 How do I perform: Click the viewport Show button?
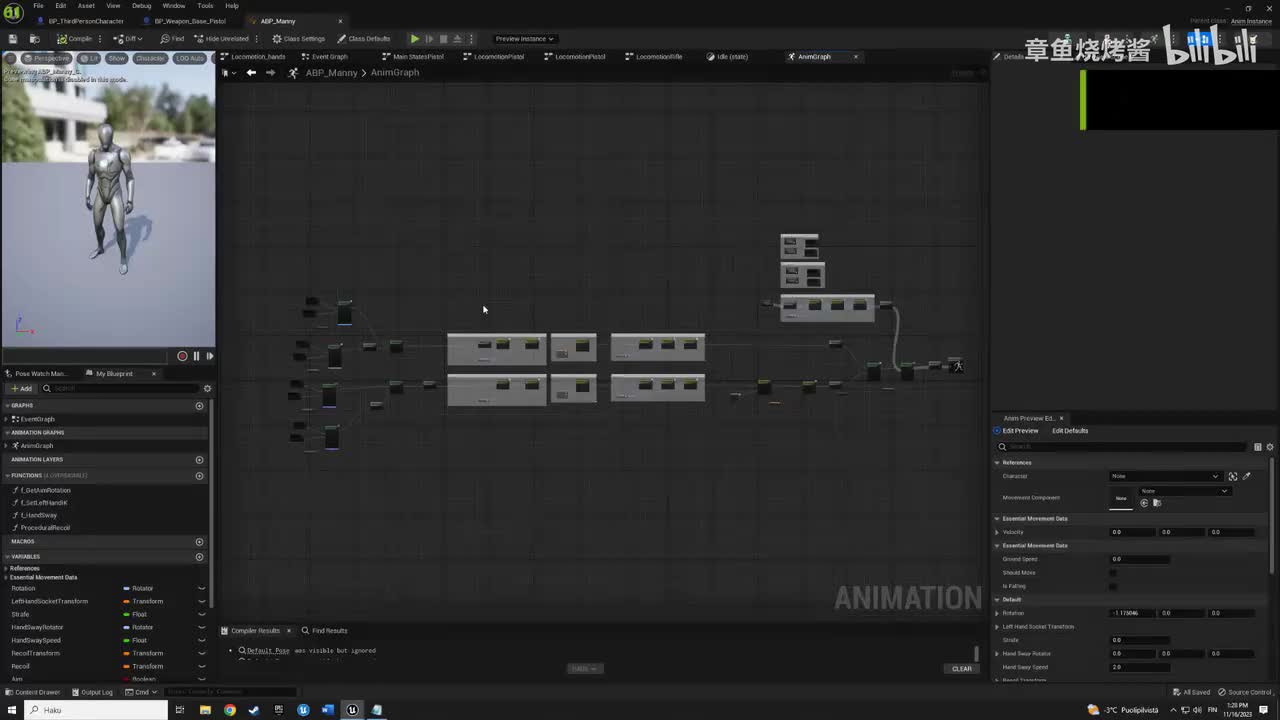117,58
